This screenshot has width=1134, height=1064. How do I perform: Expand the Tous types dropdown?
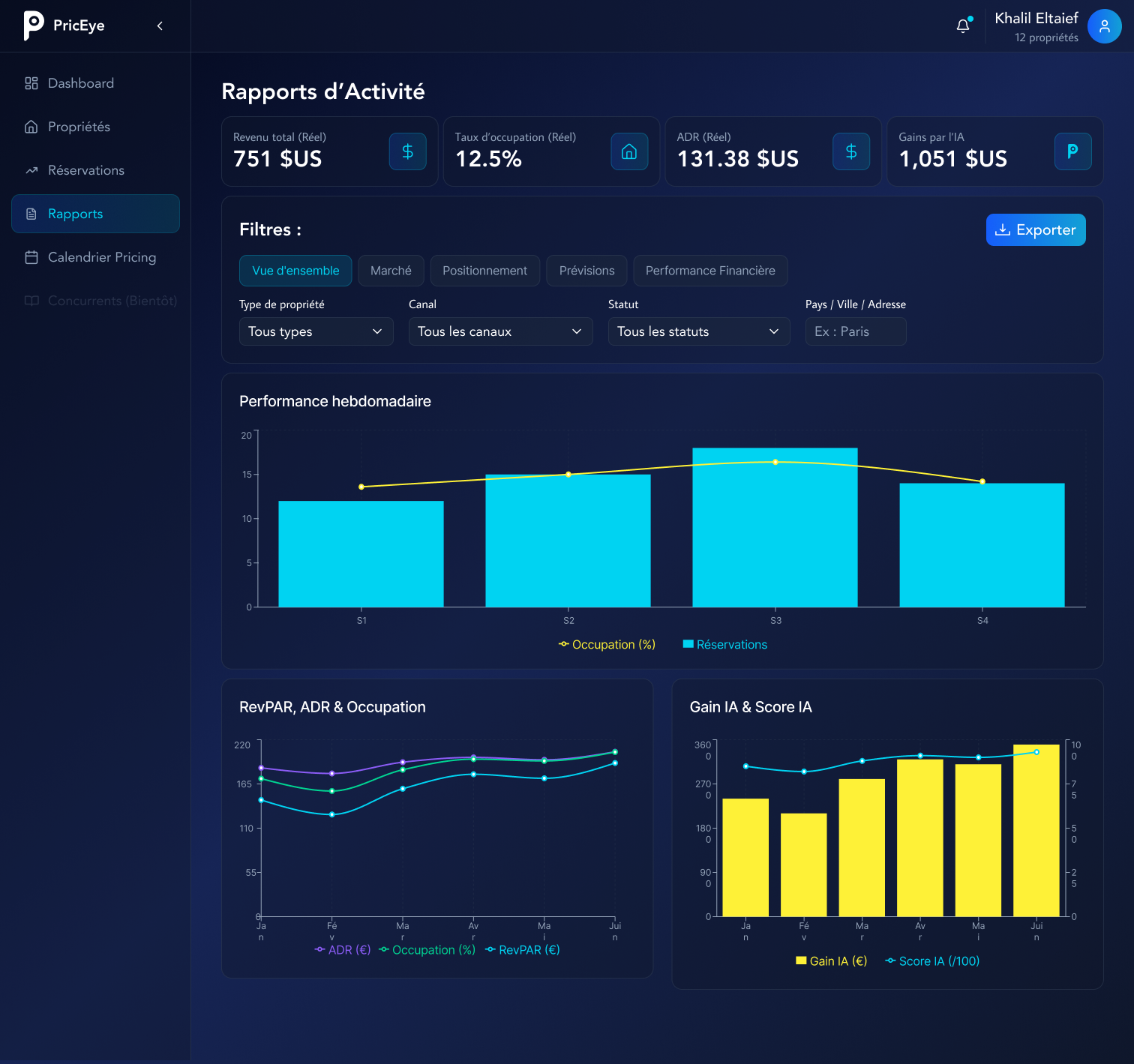coord(316,331)
